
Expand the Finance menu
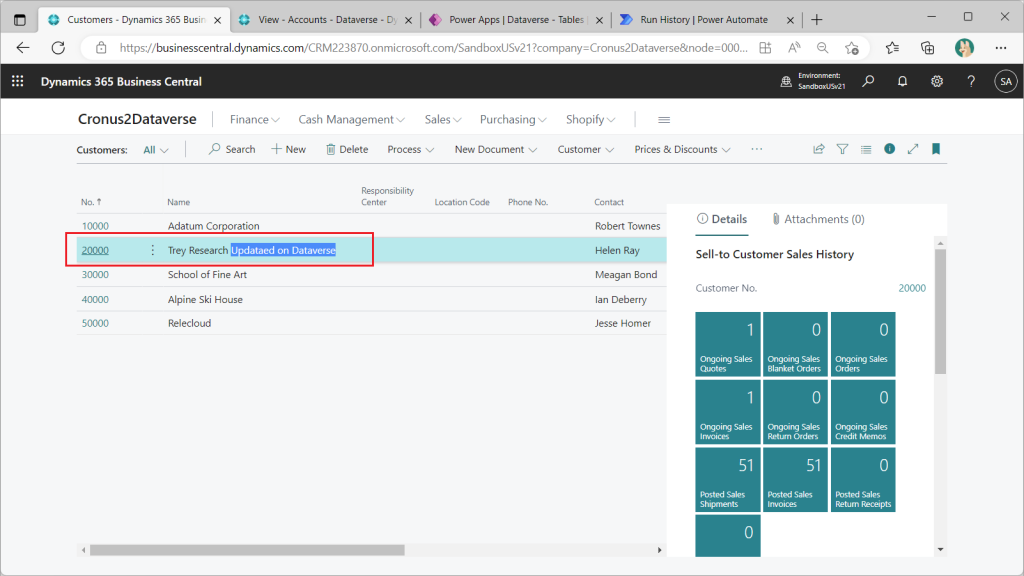[x=255, y=120]
